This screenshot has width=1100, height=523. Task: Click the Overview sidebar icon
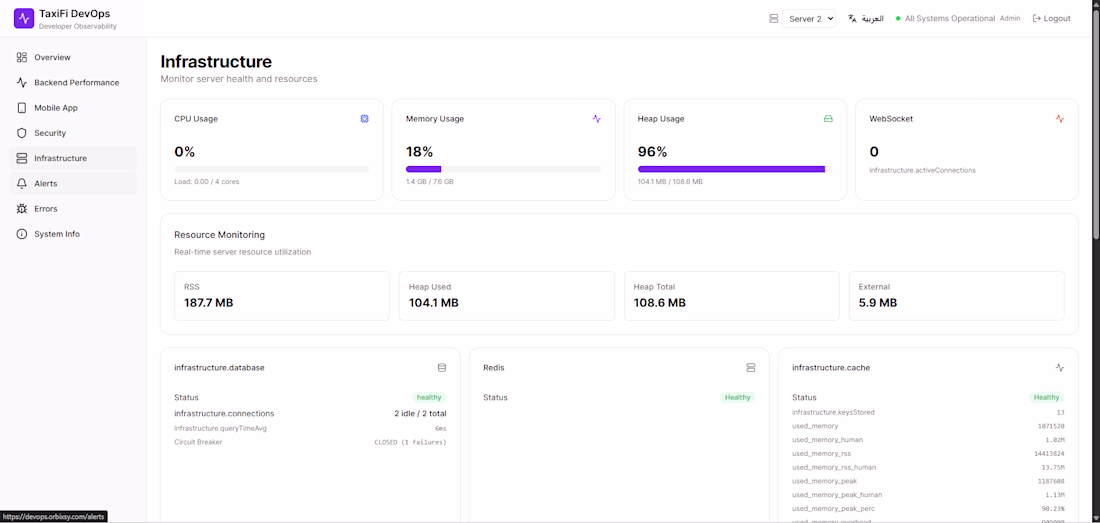(22, 57)
